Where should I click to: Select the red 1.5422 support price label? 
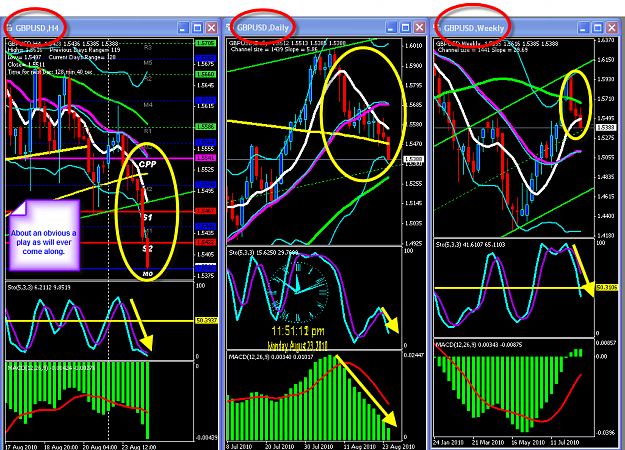pos(205,242)
